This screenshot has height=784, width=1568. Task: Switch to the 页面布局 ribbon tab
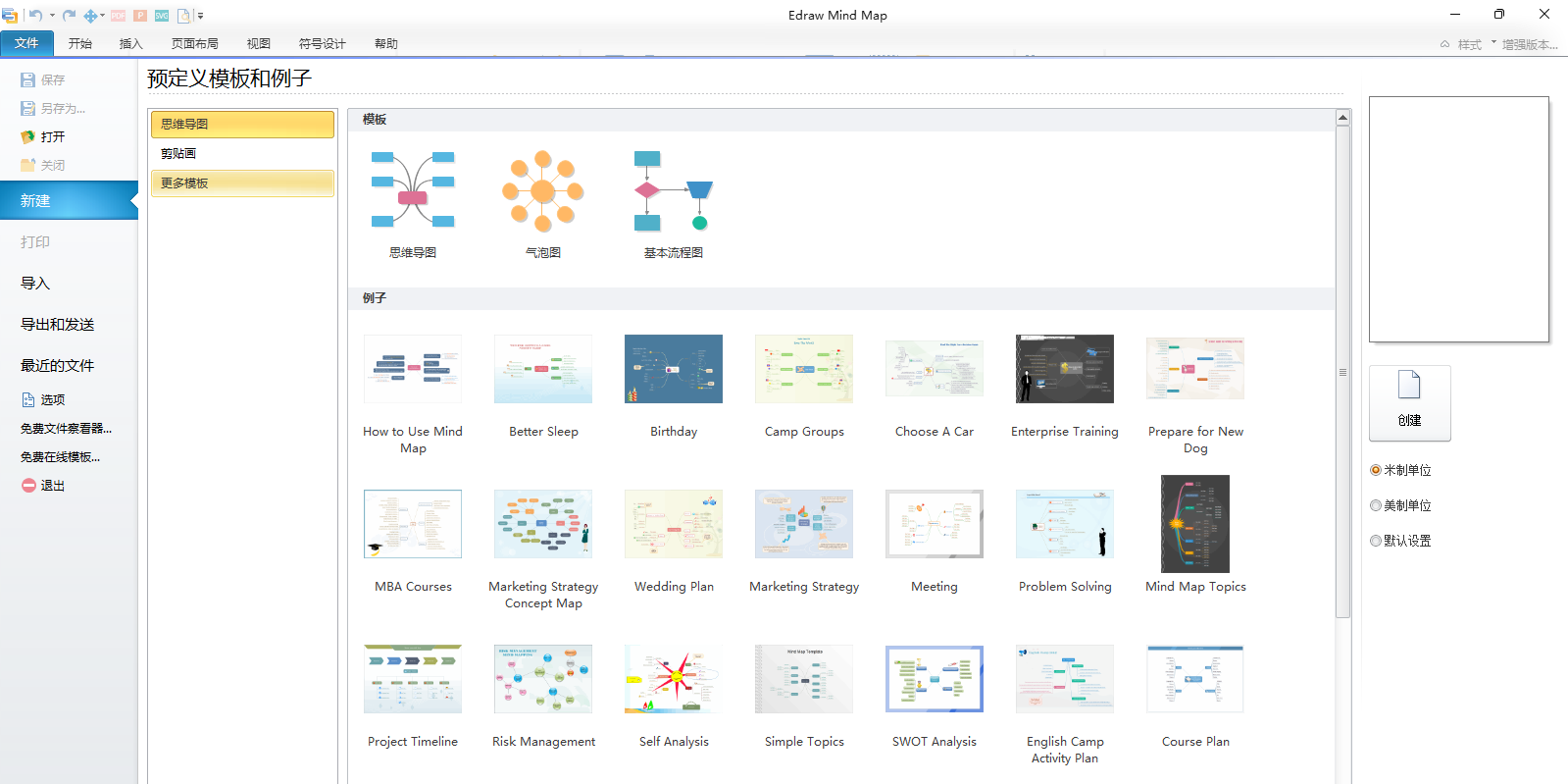point(194,43)
